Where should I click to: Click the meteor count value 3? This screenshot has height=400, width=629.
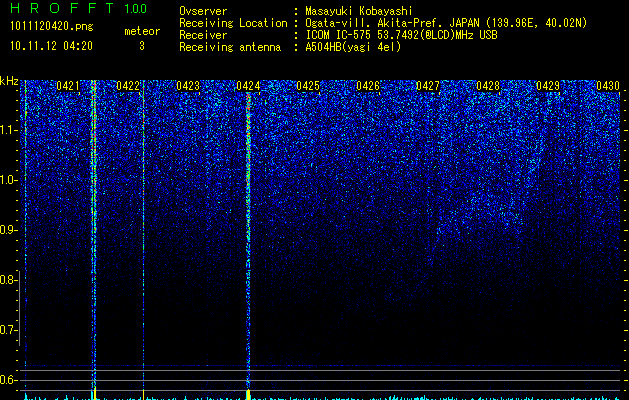142,46
